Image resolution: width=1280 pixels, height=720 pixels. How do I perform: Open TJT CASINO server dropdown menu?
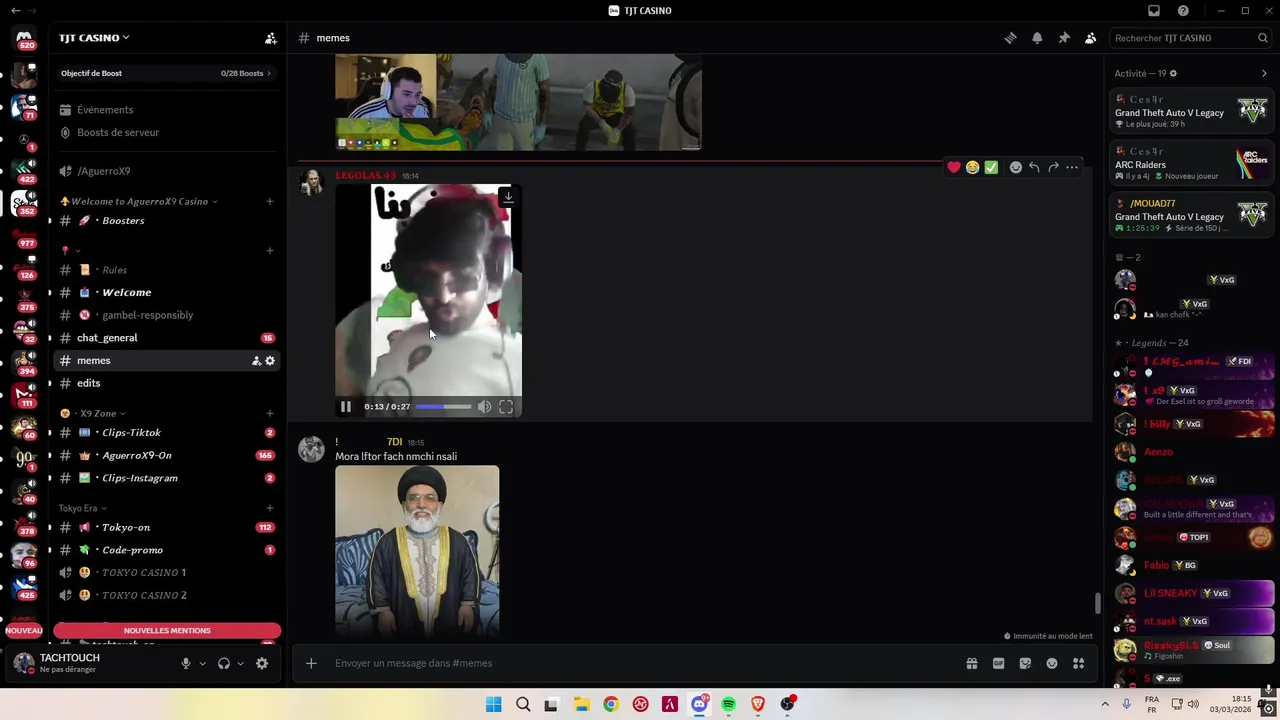[x=94, y=38]
